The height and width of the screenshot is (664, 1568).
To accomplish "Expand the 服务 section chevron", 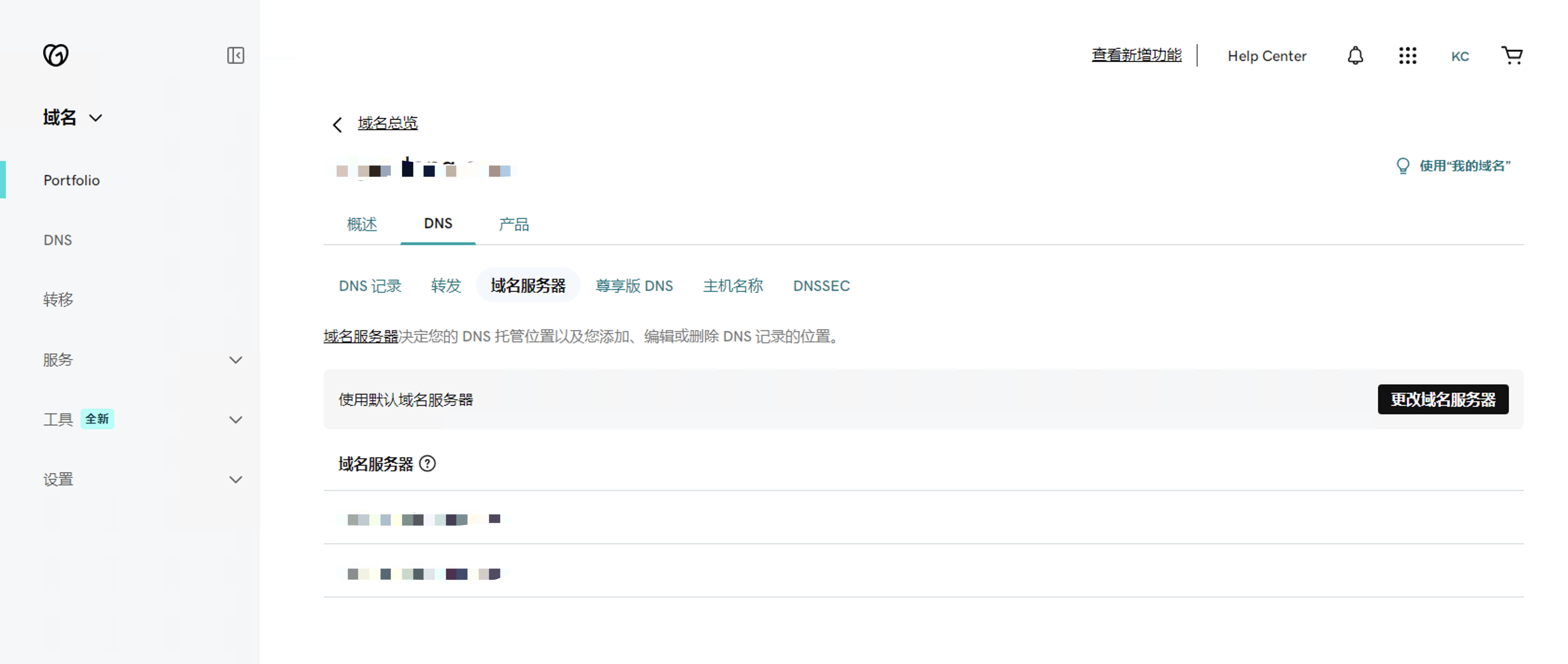I will 236,360.
